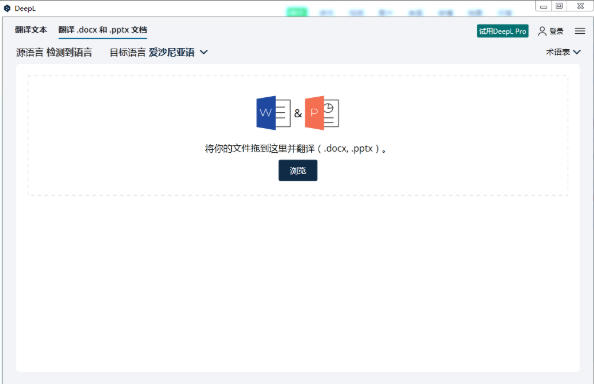Viewport: 594px width, 384px height.
Task: Click the user account login icon
Action: click(x=542, y=31)
